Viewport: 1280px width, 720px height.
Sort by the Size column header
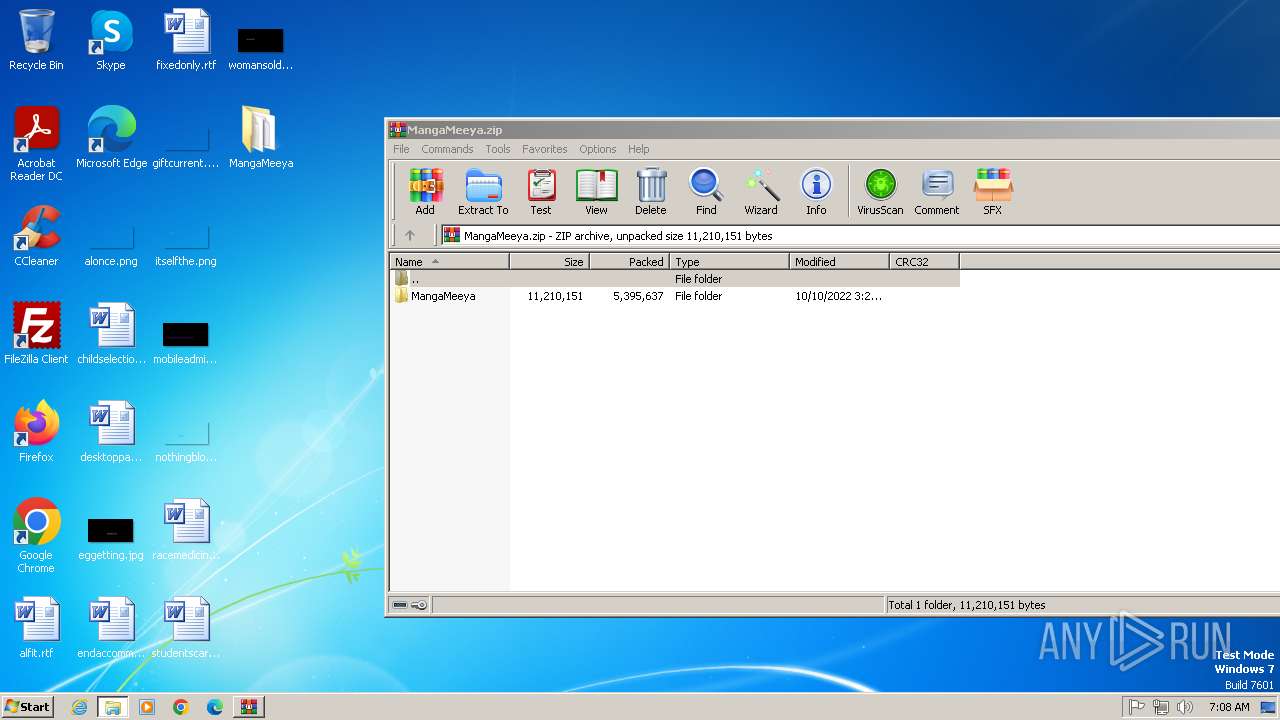(x=549, y=262)
